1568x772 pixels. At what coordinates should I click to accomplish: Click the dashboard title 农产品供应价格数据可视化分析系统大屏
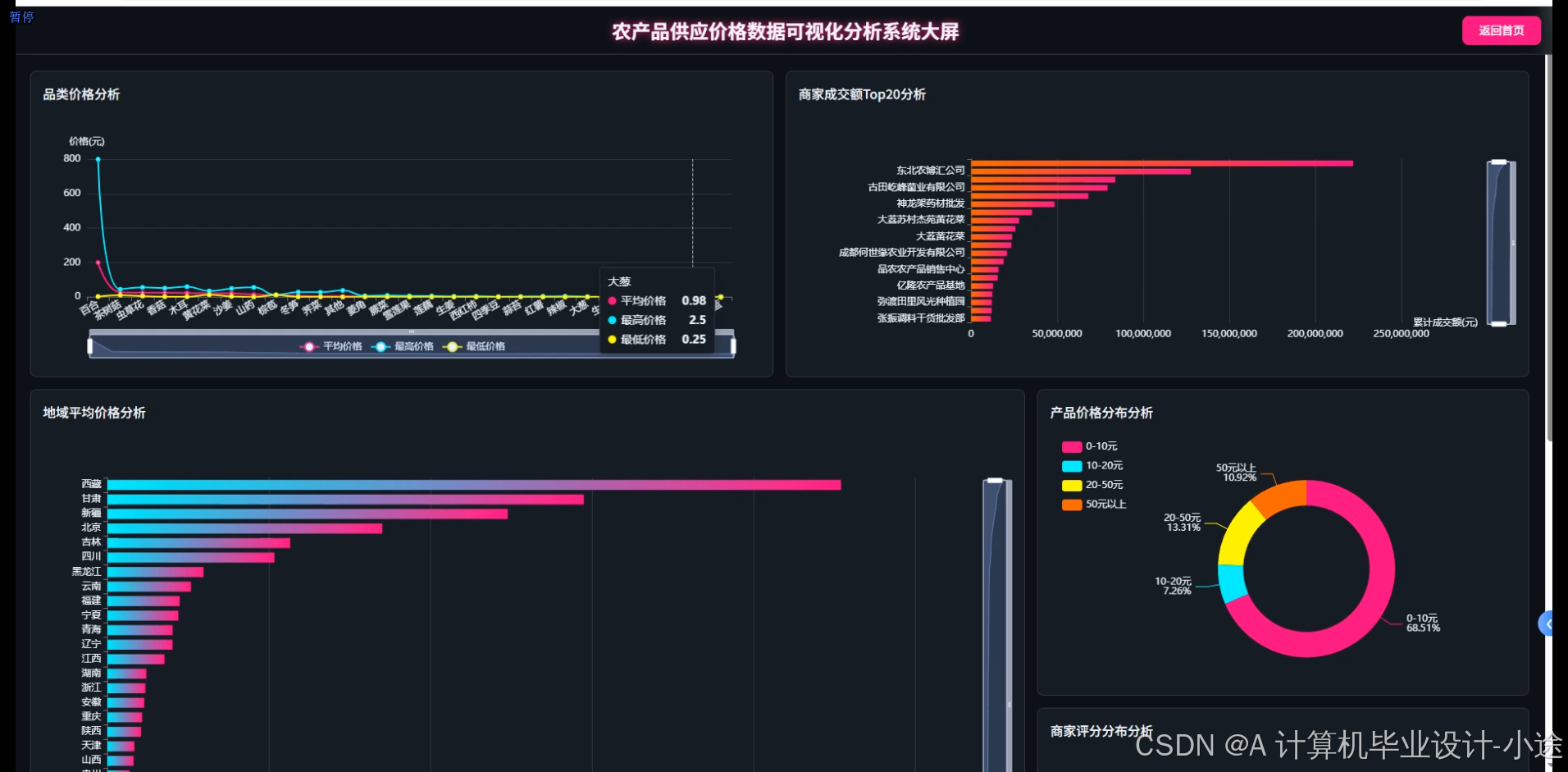click(786, 31)
